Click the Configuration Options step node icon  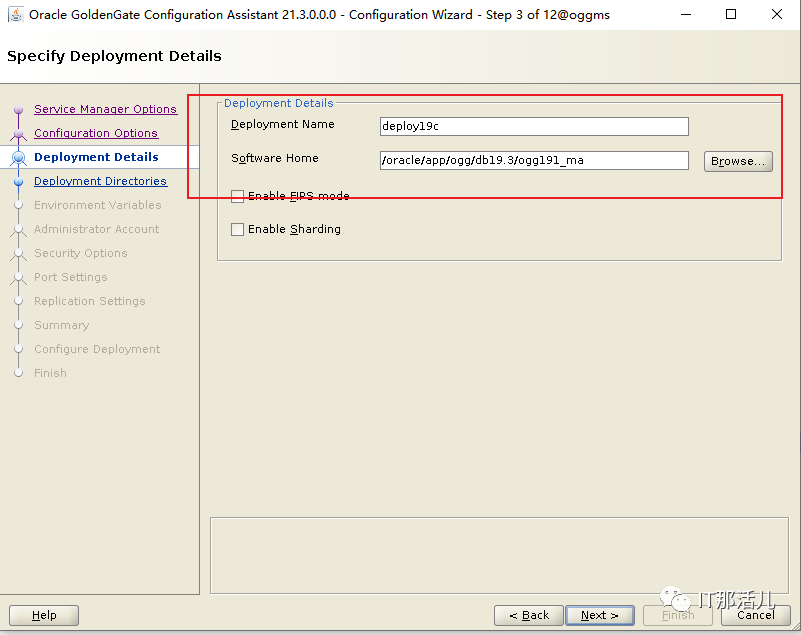tap(18, 134)
